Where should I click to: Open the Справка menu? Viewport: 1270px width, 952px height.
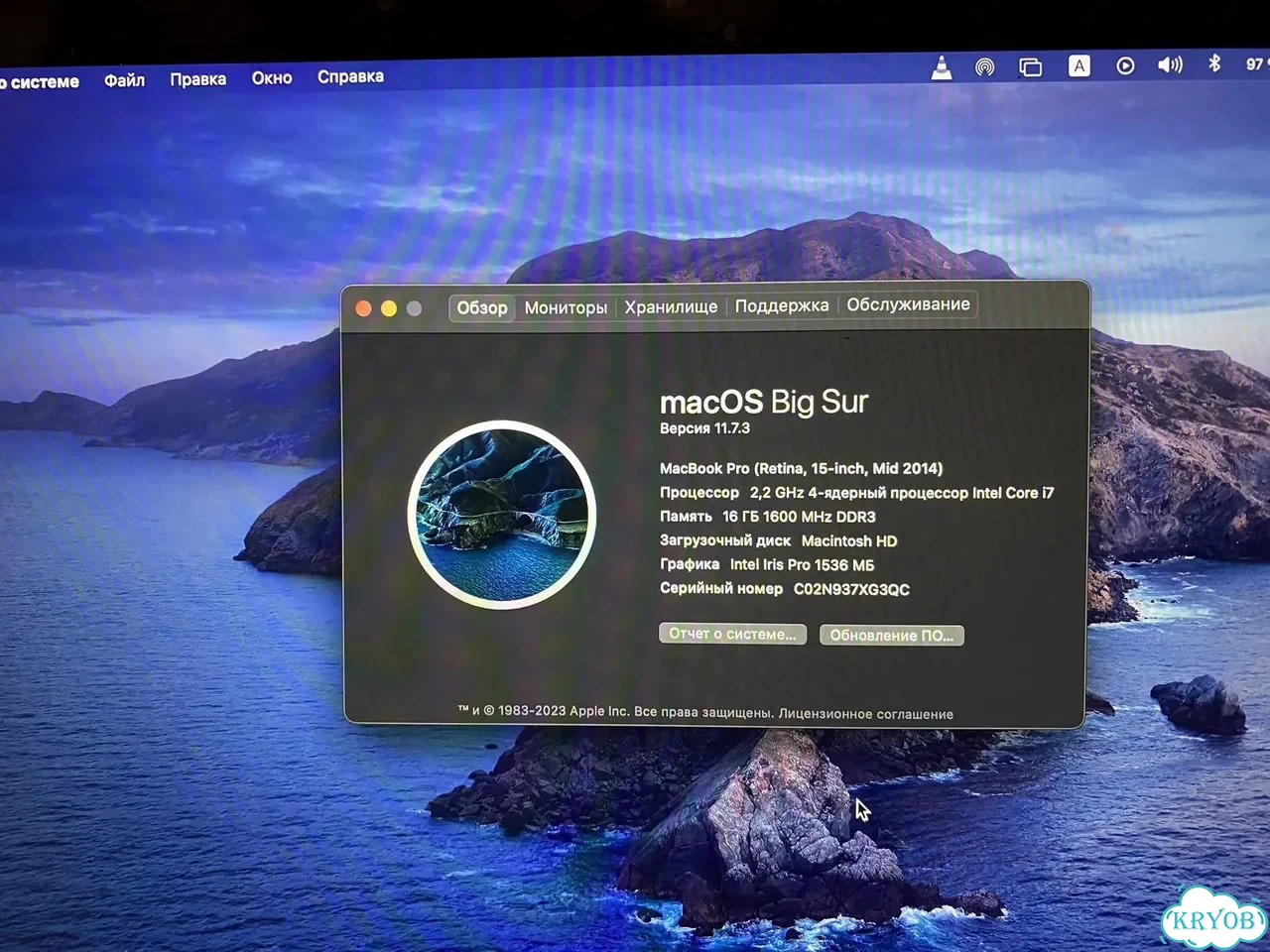click(x=350, y=76)
